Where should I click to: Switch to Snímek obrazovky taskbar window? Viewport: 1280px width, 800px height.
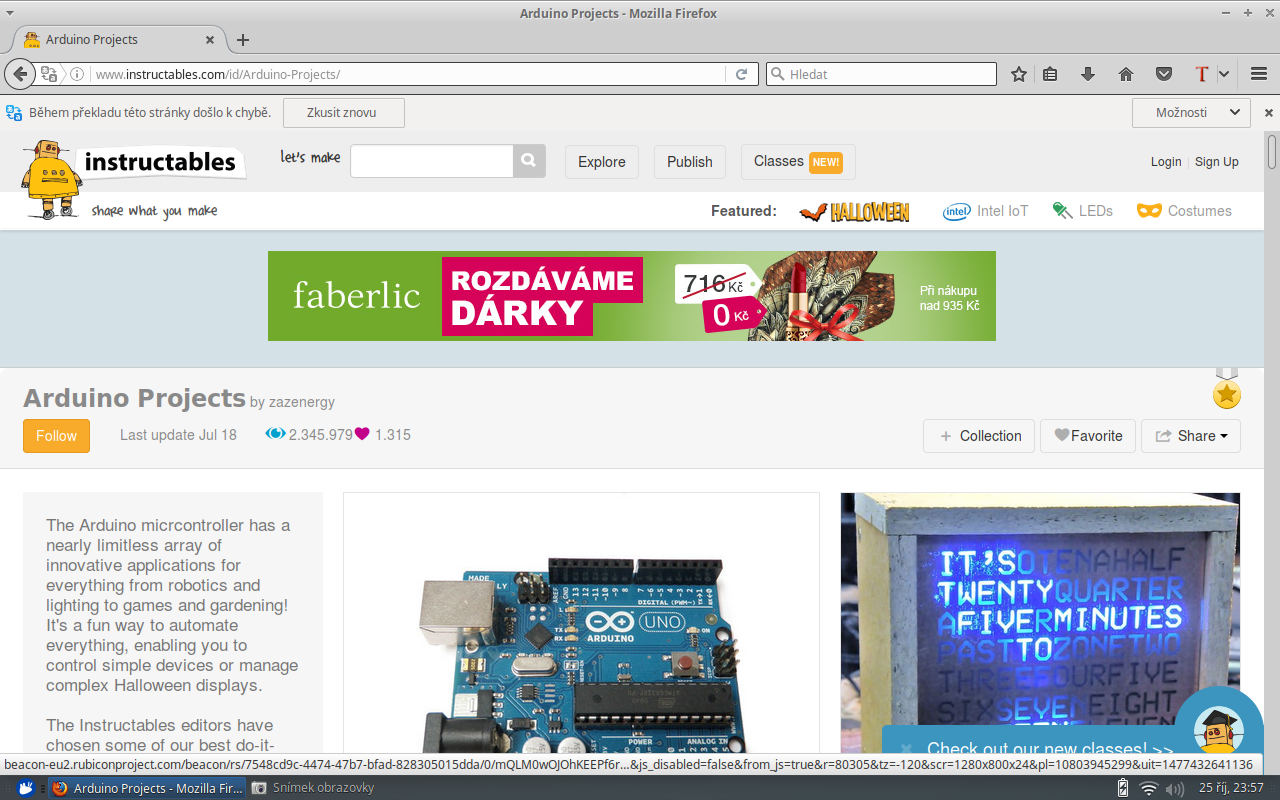click(x=313, y=788)
